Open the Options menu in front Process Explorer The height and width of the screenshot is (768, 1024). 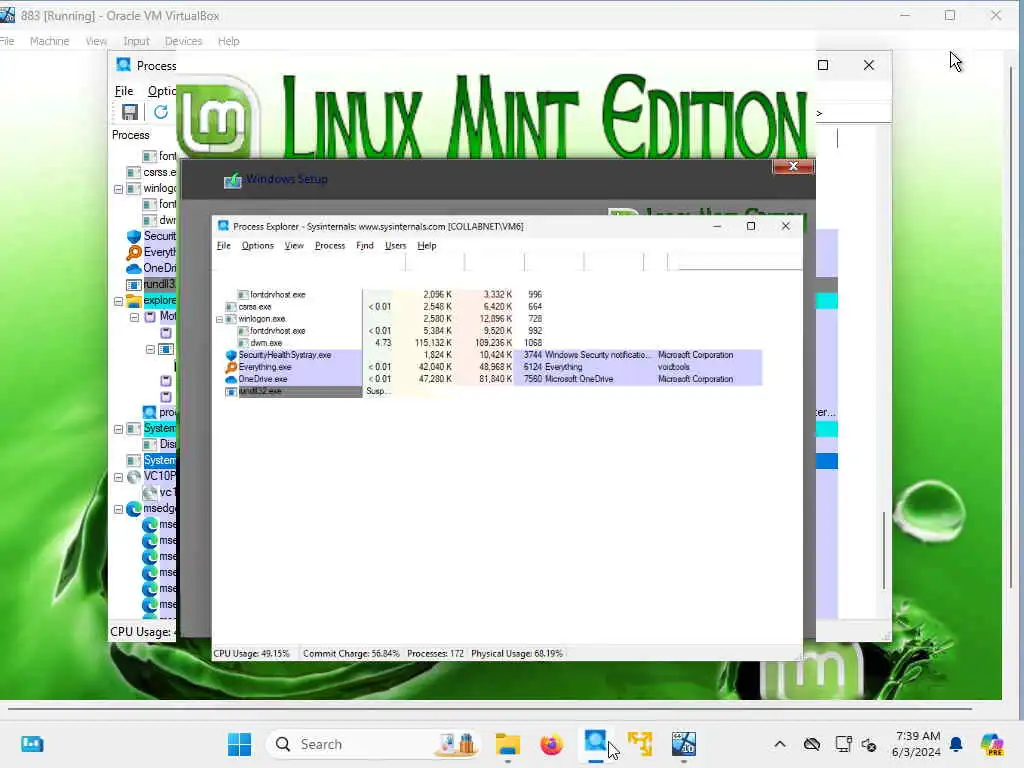click(257, 246)
